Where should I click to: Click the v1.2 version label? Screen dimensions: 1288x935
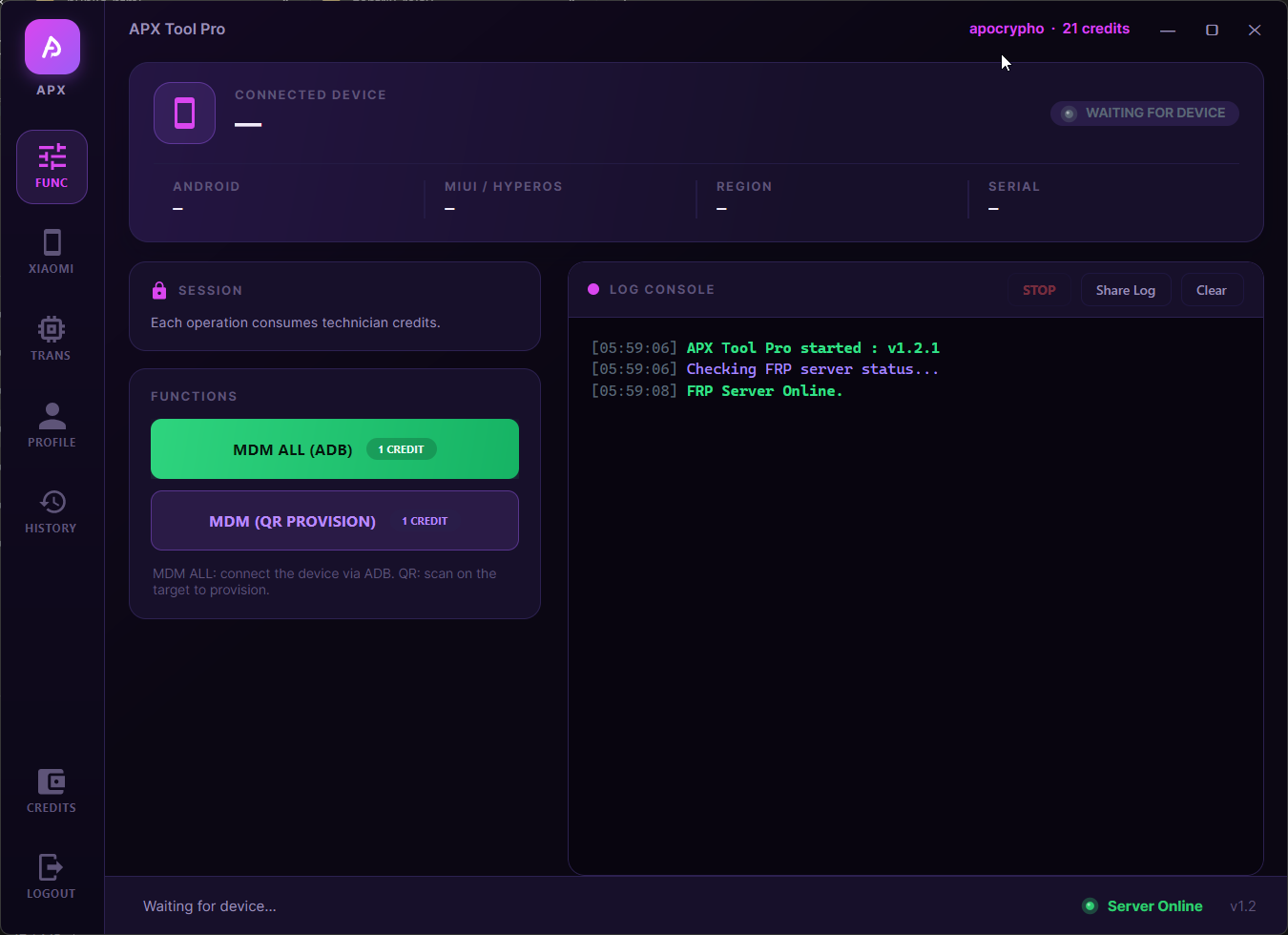[1243, 906]
